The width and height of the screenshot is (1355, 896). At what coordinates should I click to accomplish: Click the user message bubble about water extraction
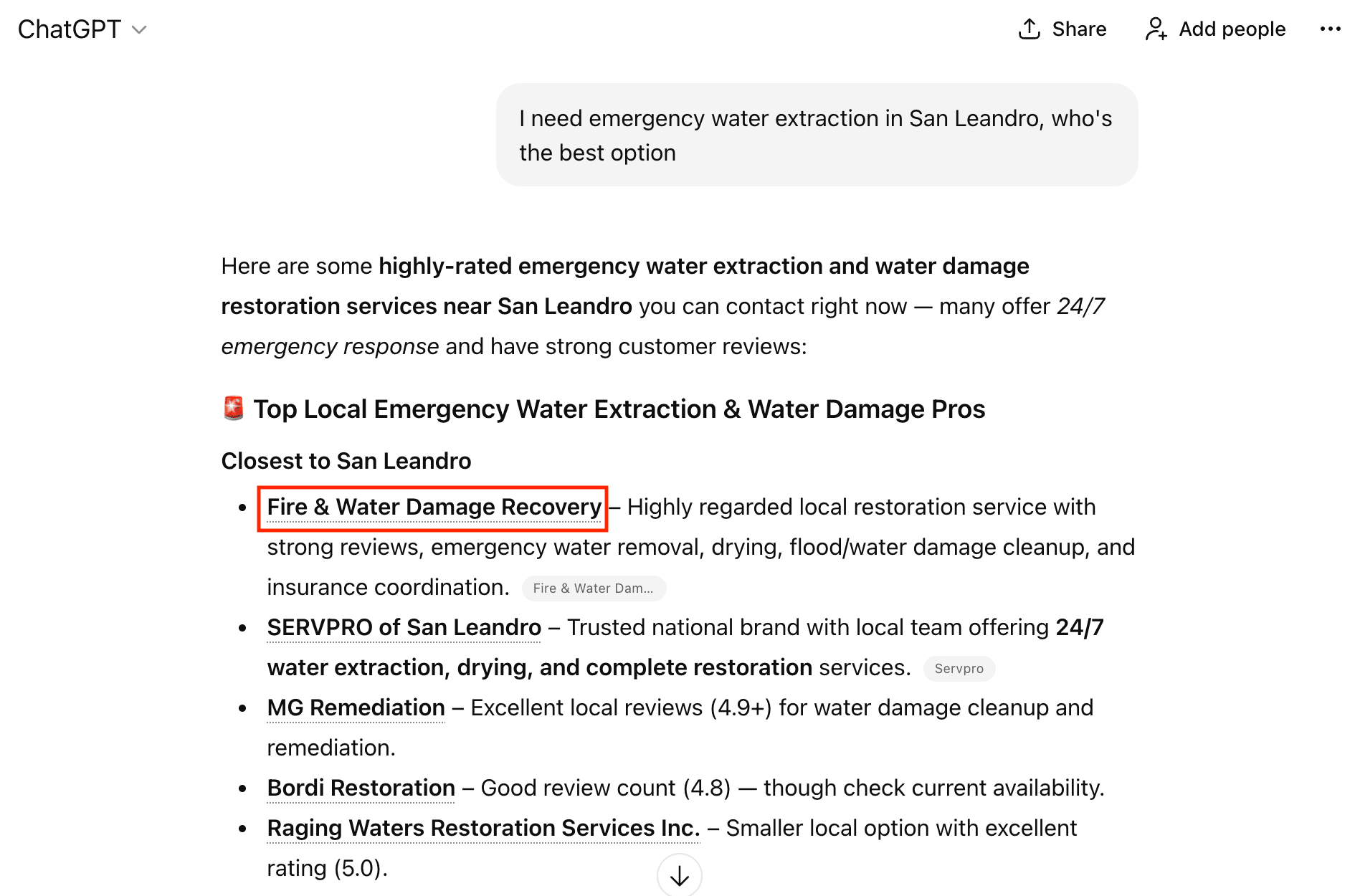click(816, 135)
